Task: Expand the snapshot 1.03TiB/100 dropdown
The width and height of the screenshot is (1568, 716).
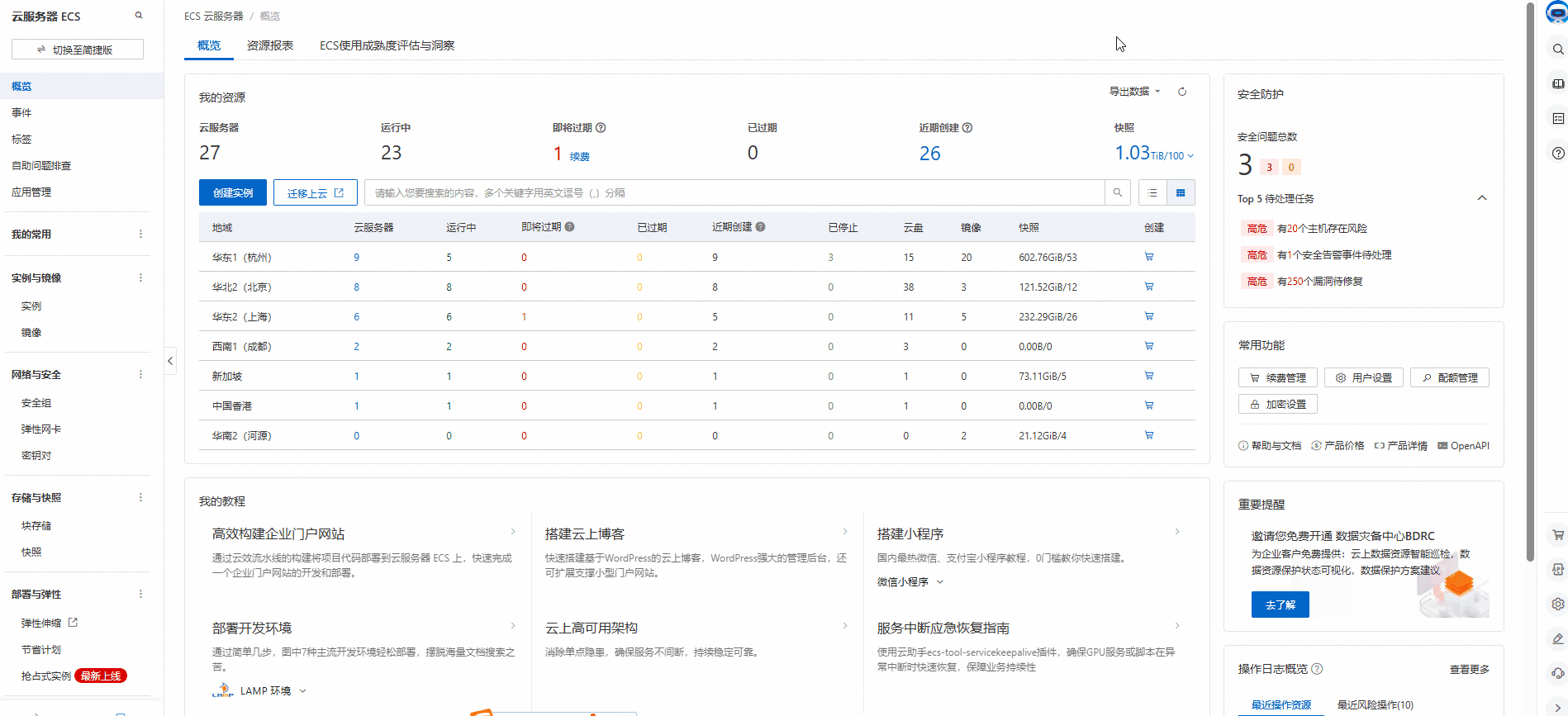Action: point(1190,155)
